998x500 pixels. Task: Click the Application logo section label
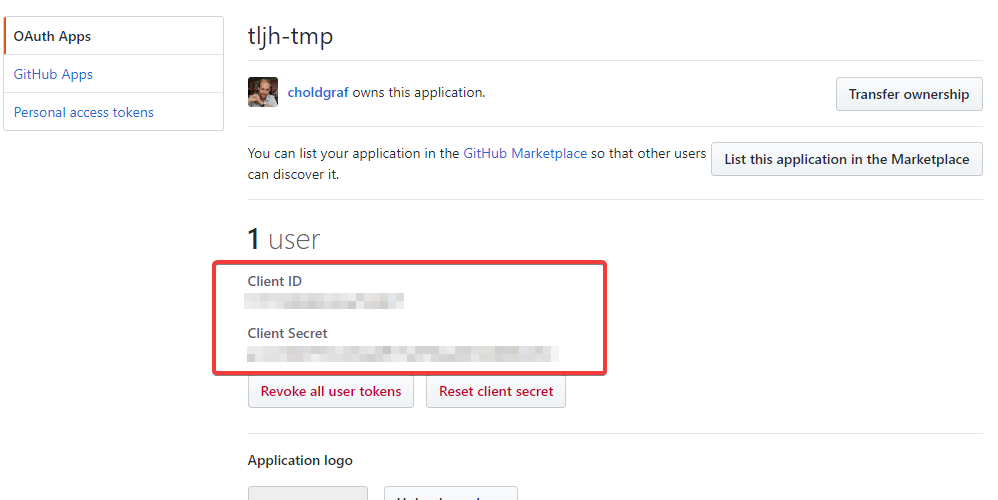[x=300, y=460]
